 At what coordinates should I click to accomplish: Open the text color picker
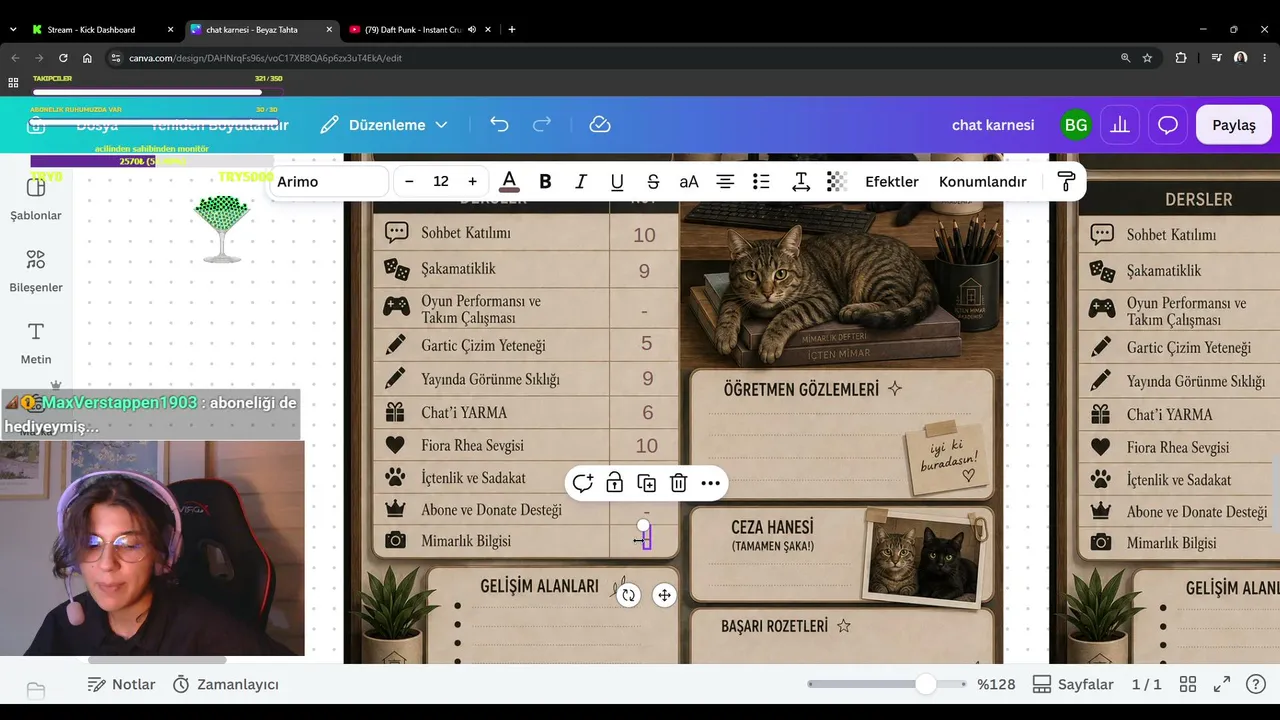(509, 182)
